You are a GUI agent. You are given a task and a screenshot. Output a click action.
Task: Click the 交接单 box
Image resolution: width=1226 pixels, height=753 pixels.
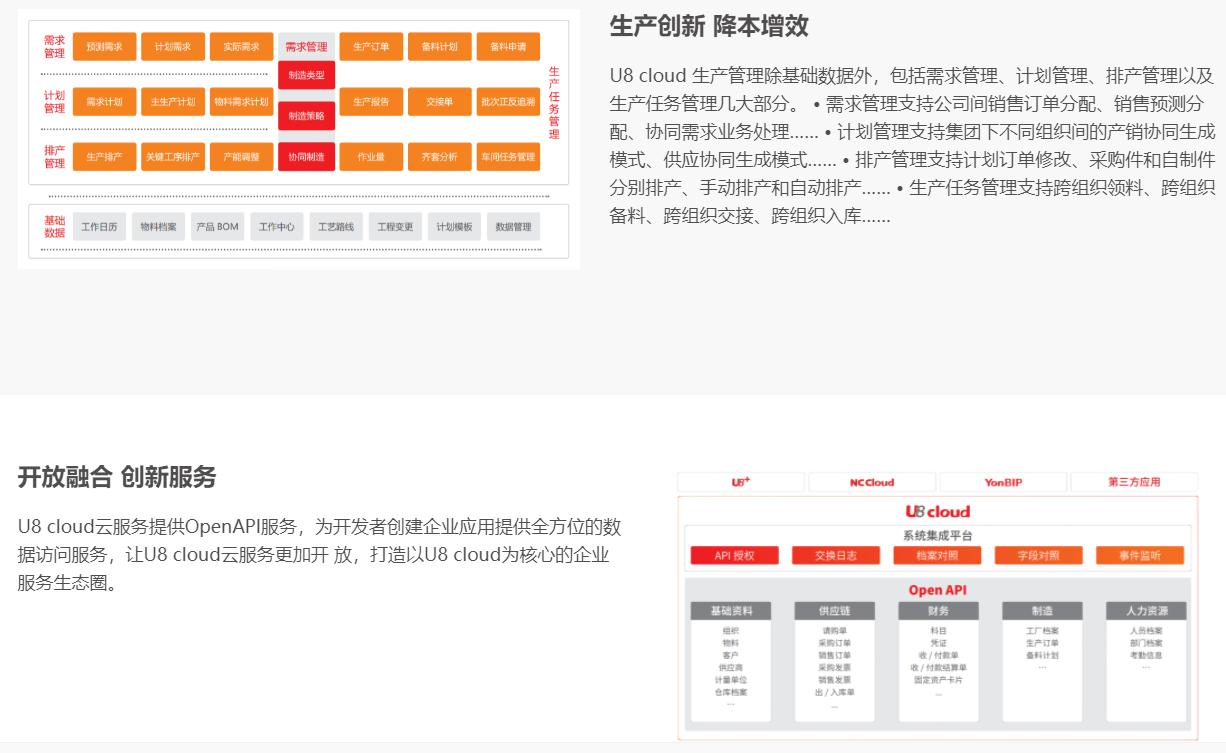440,101
